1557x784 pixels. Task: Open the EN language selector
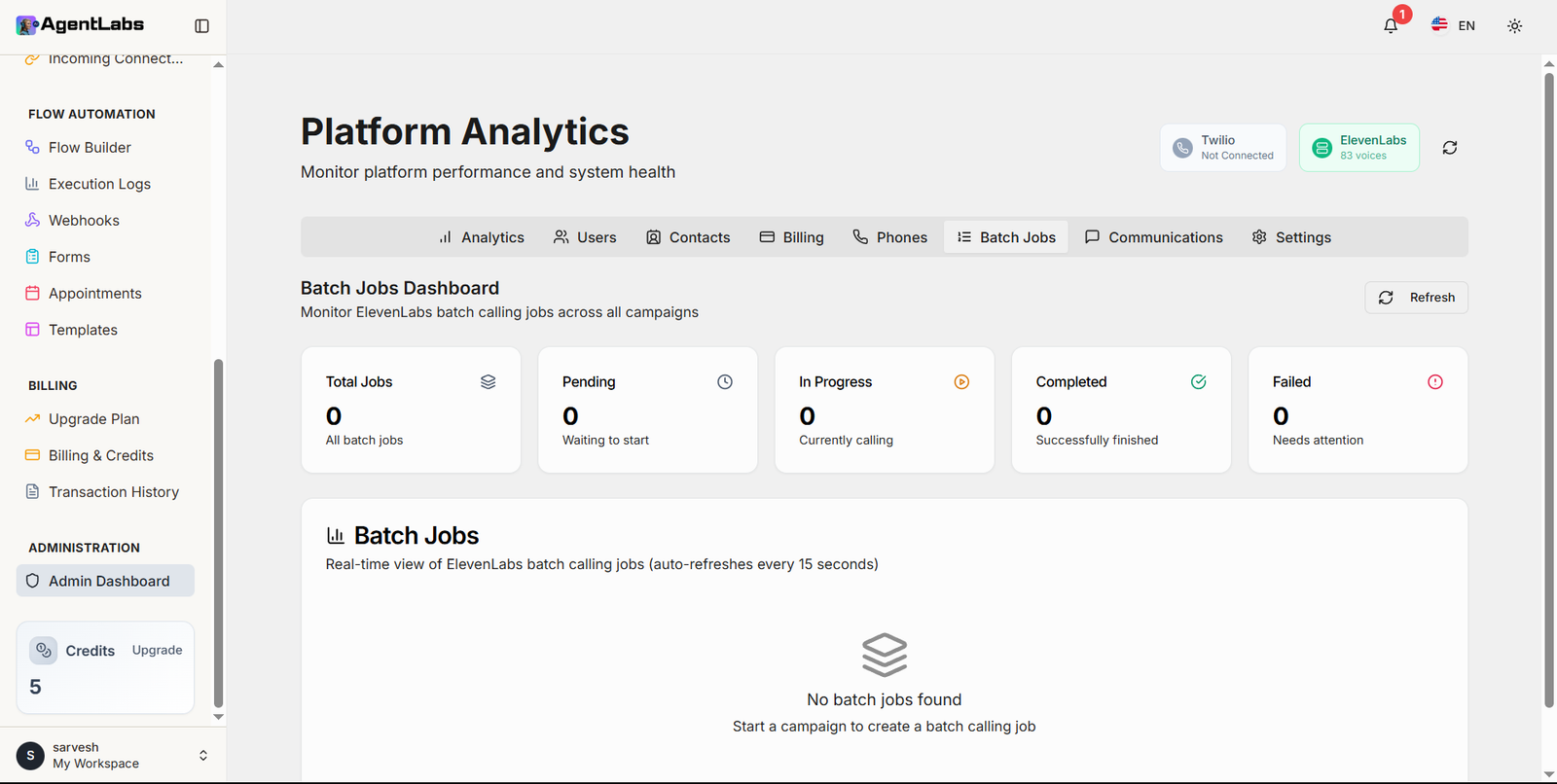click(1453, 25)
